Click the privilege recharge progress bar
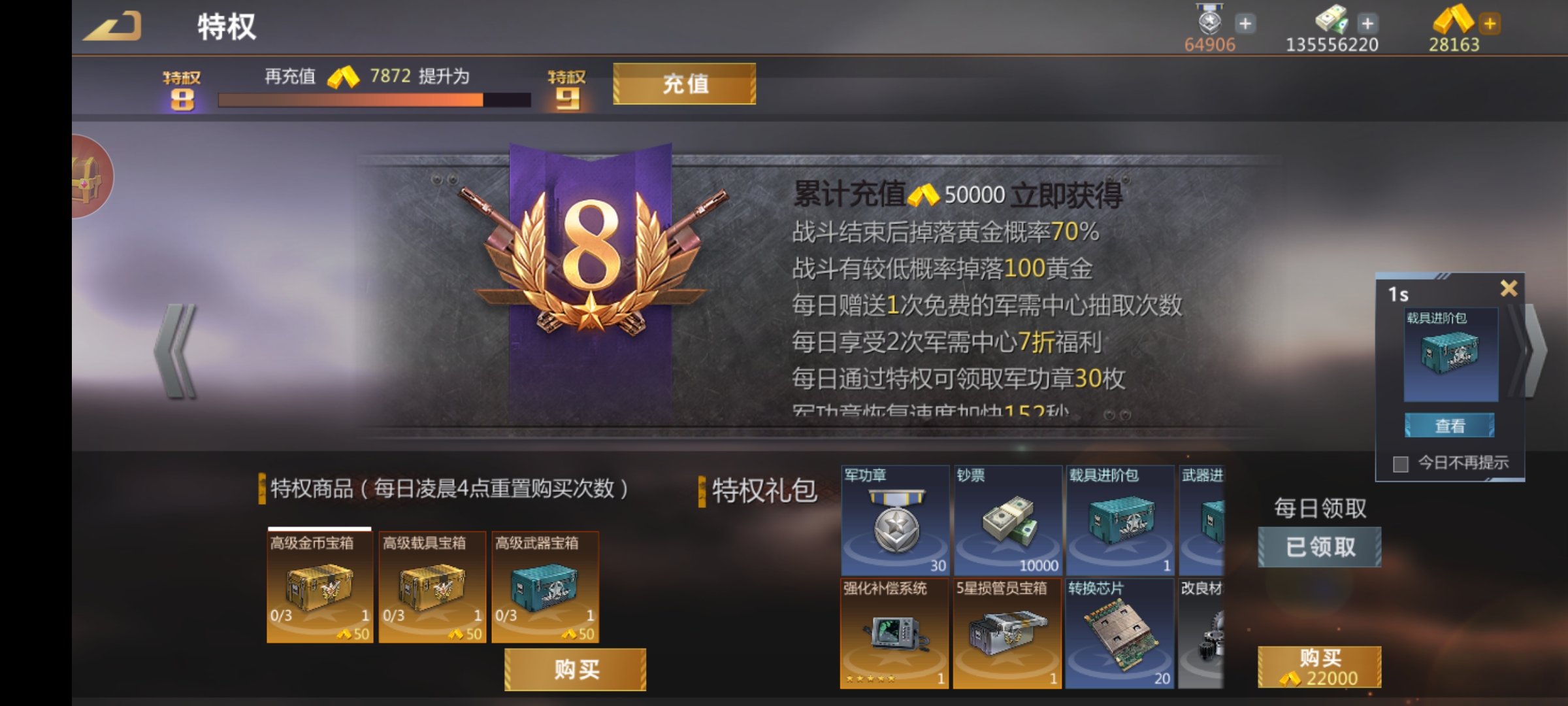This screenshot has width=1568, height=706. pyautogui.click(x=374, y=100)
